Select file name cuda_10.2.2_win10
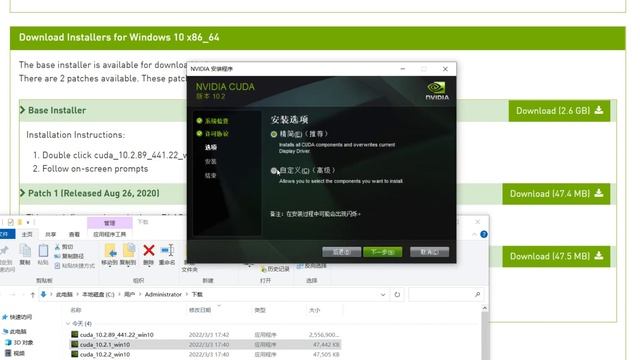The width and height of the screenshot is (640, 360). [105, 354]
